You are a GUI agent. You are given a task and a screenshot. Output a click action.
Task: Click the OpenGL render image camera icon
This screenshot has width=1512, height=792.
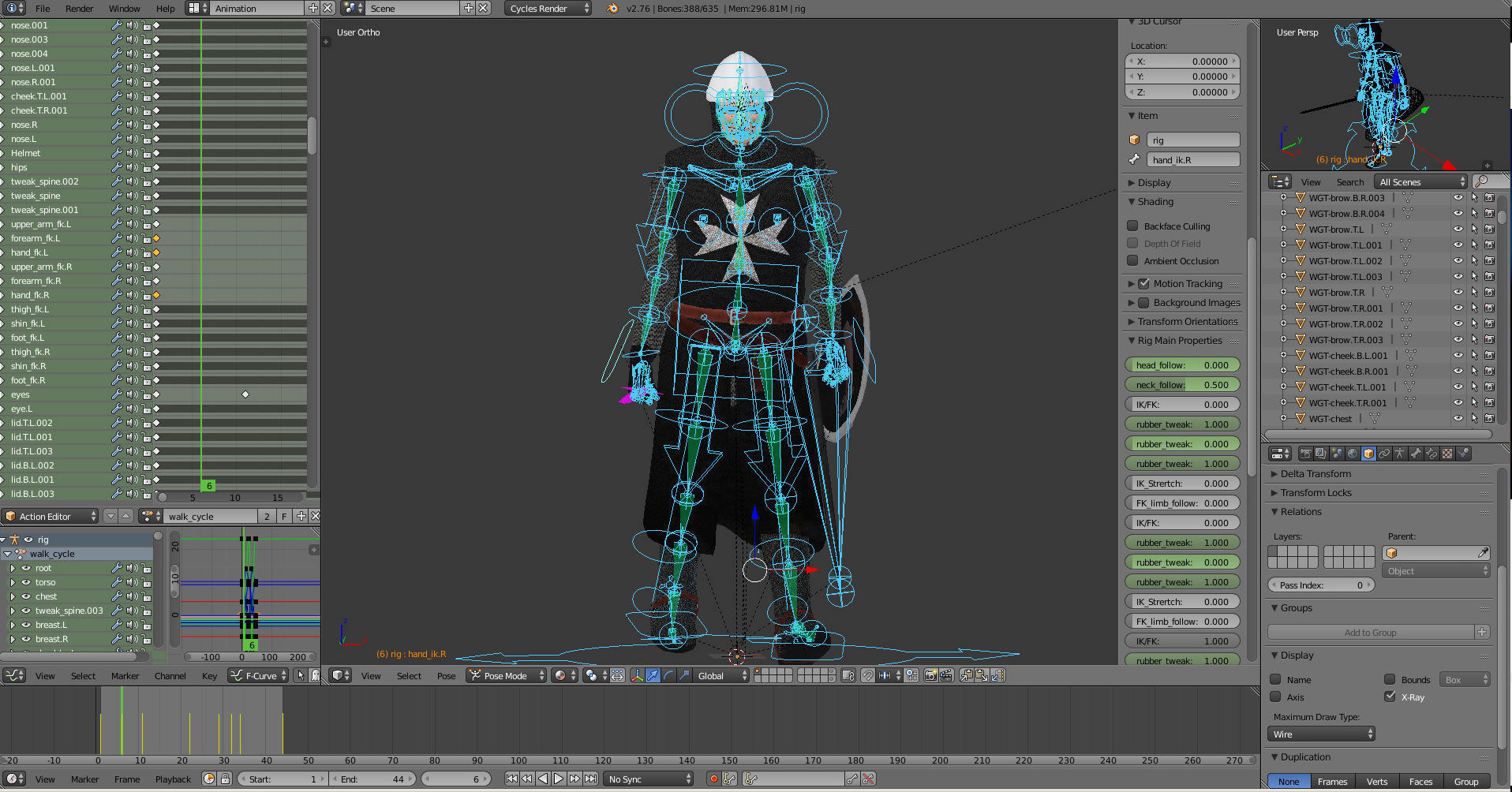[x=931, y=676]
